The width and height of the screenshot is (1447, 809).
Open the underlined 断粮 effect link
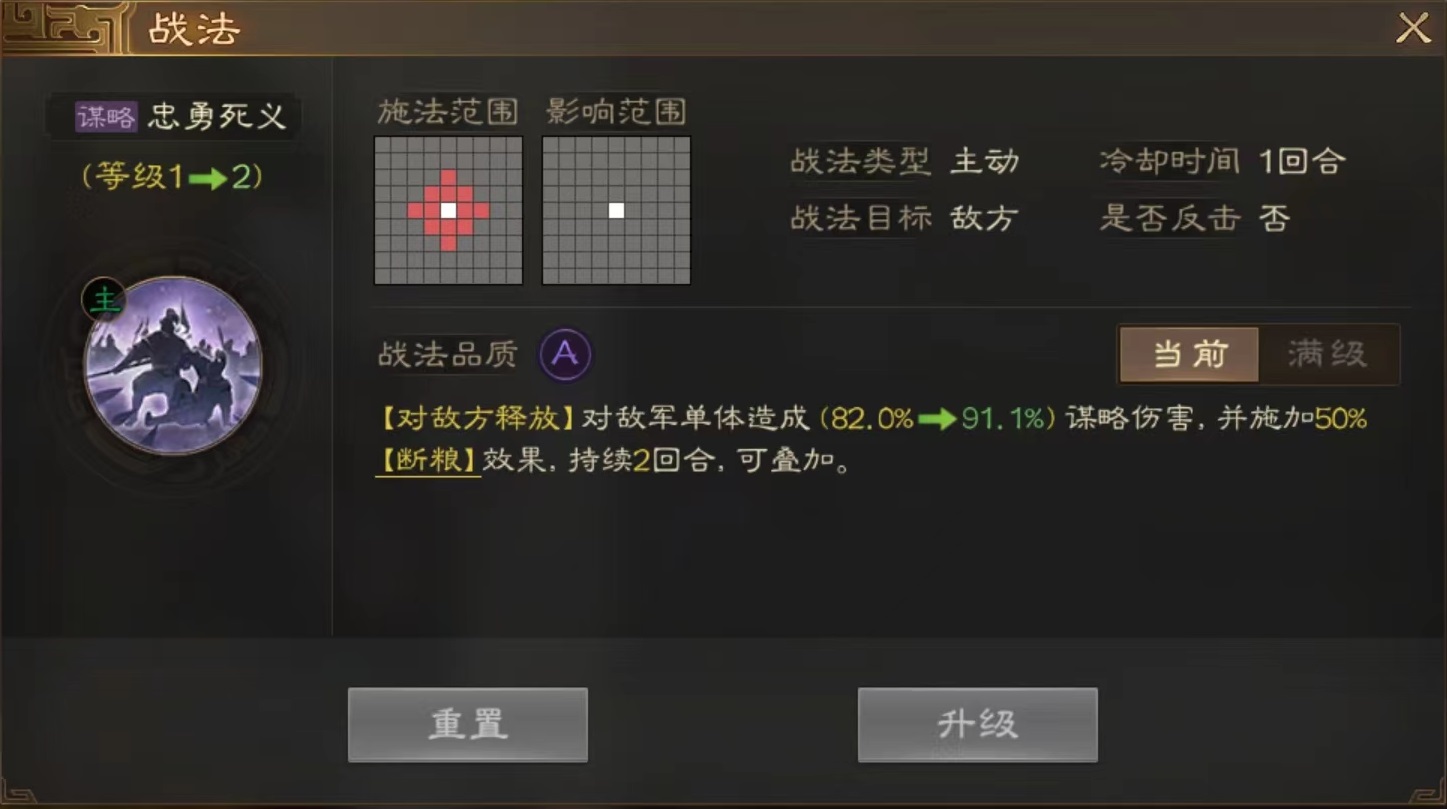[428, 461]
